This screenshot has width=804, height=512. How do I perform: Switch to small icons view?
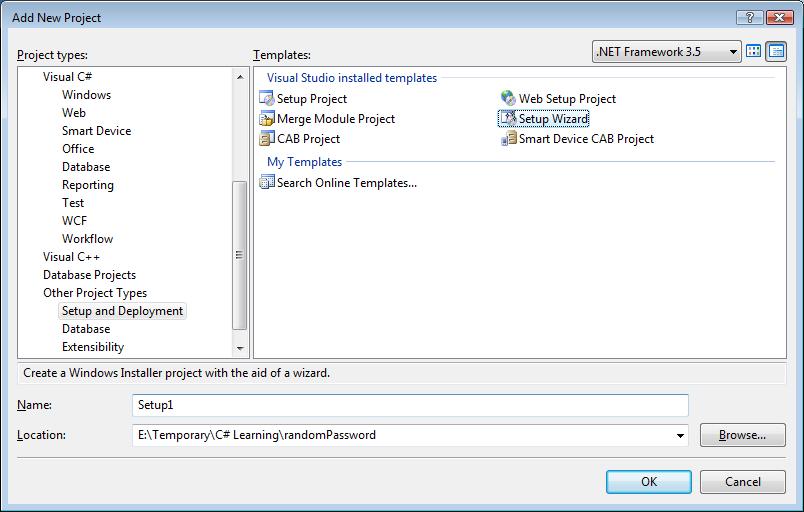tap(775, 51)
